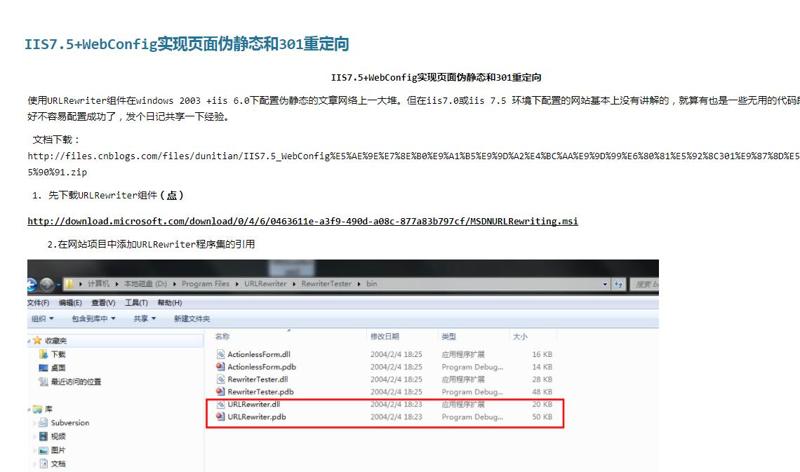This screenshot has width=800, height=472.
Task: Click the Forward arrow in Explorer
Action: pyautogui.click(x=47, y=284)
